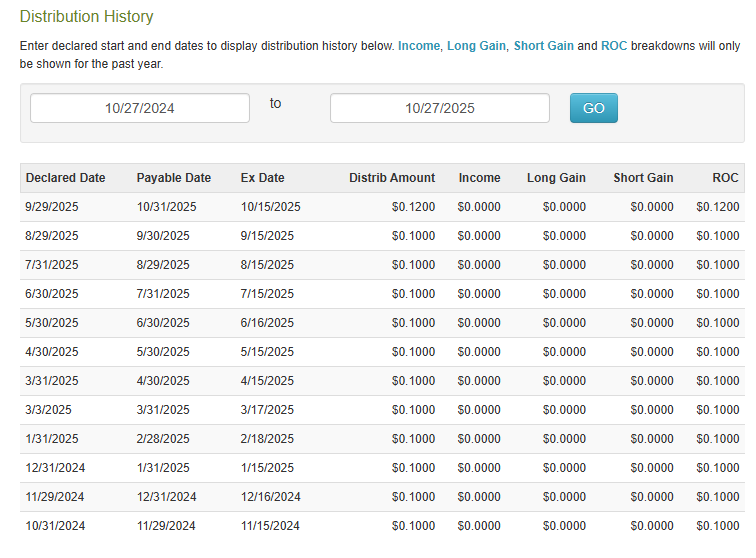Click the Short Gain link in description

coord(543,46)
